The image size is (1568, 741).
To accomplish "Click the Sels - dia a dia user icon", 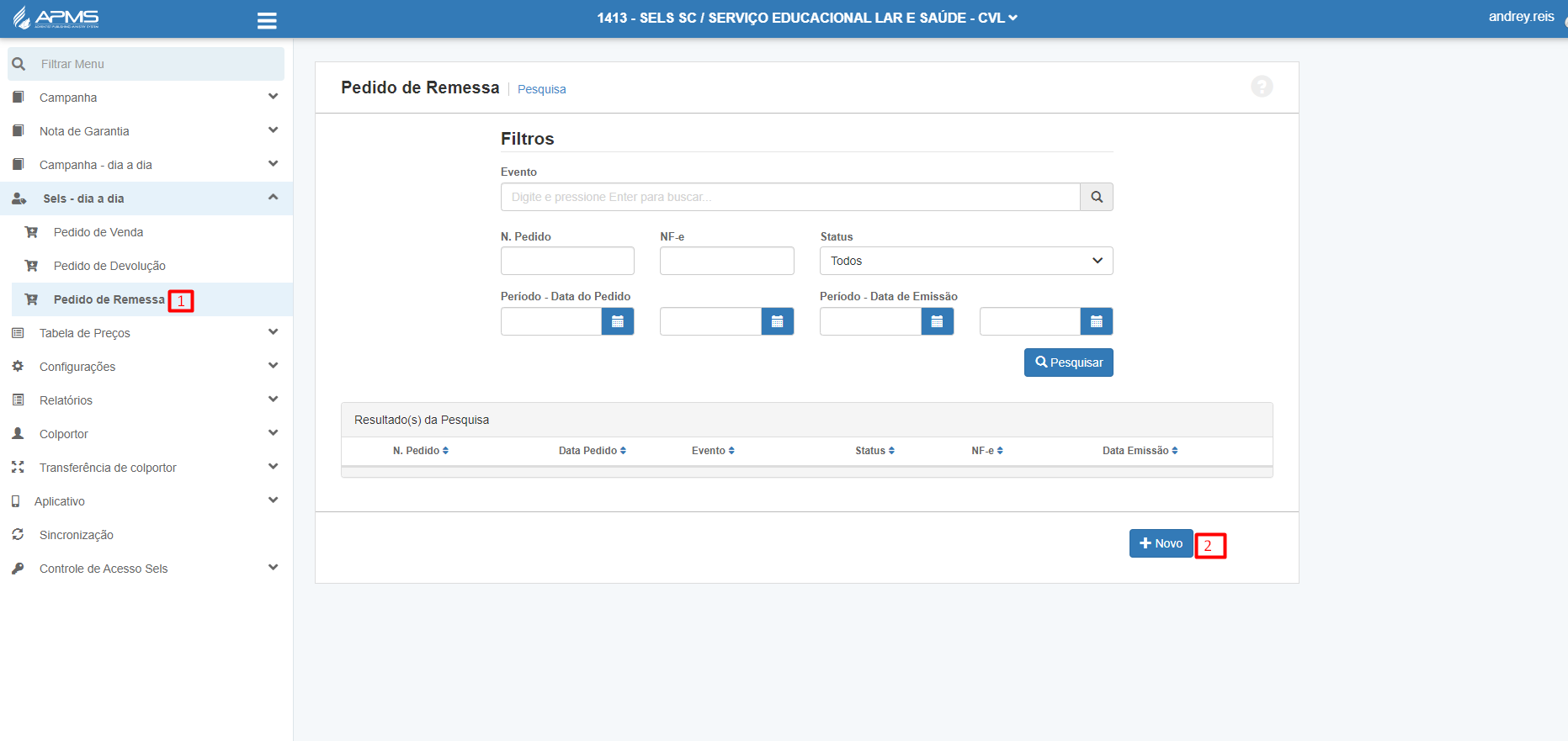I will tap(19, 198).
